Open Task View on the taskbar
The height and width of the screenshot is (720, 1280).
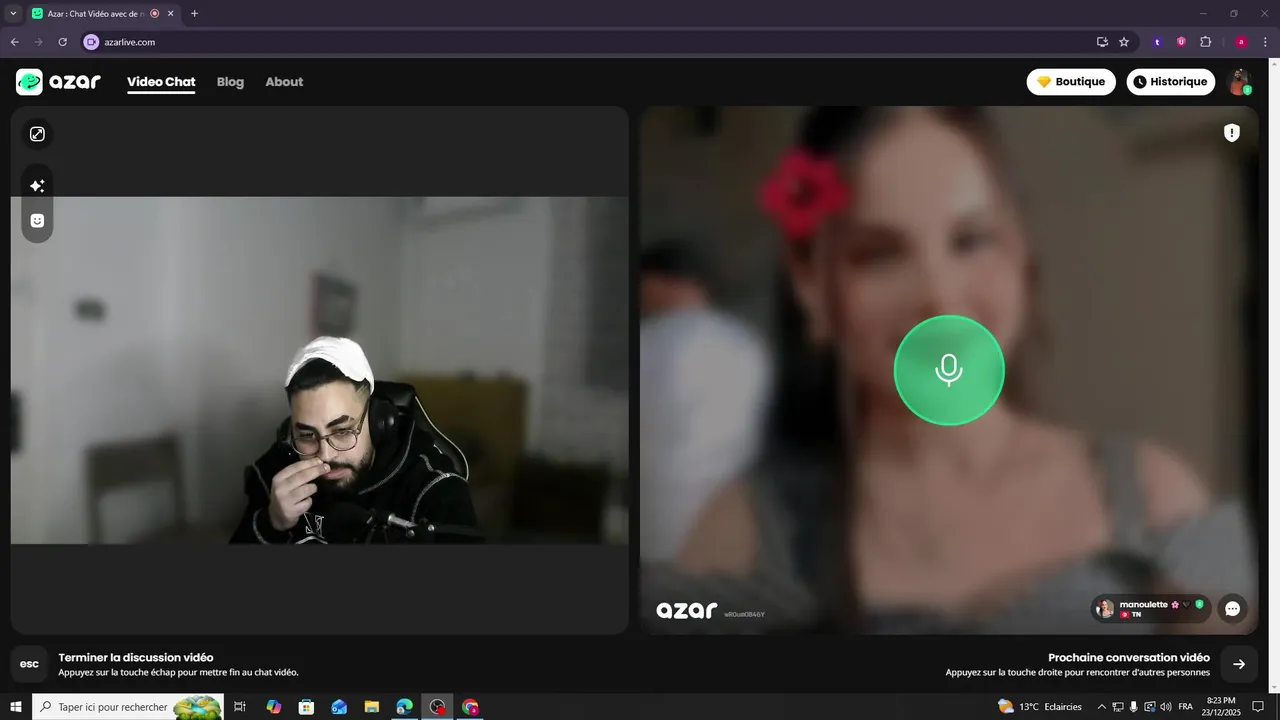(x=240, y=707)
